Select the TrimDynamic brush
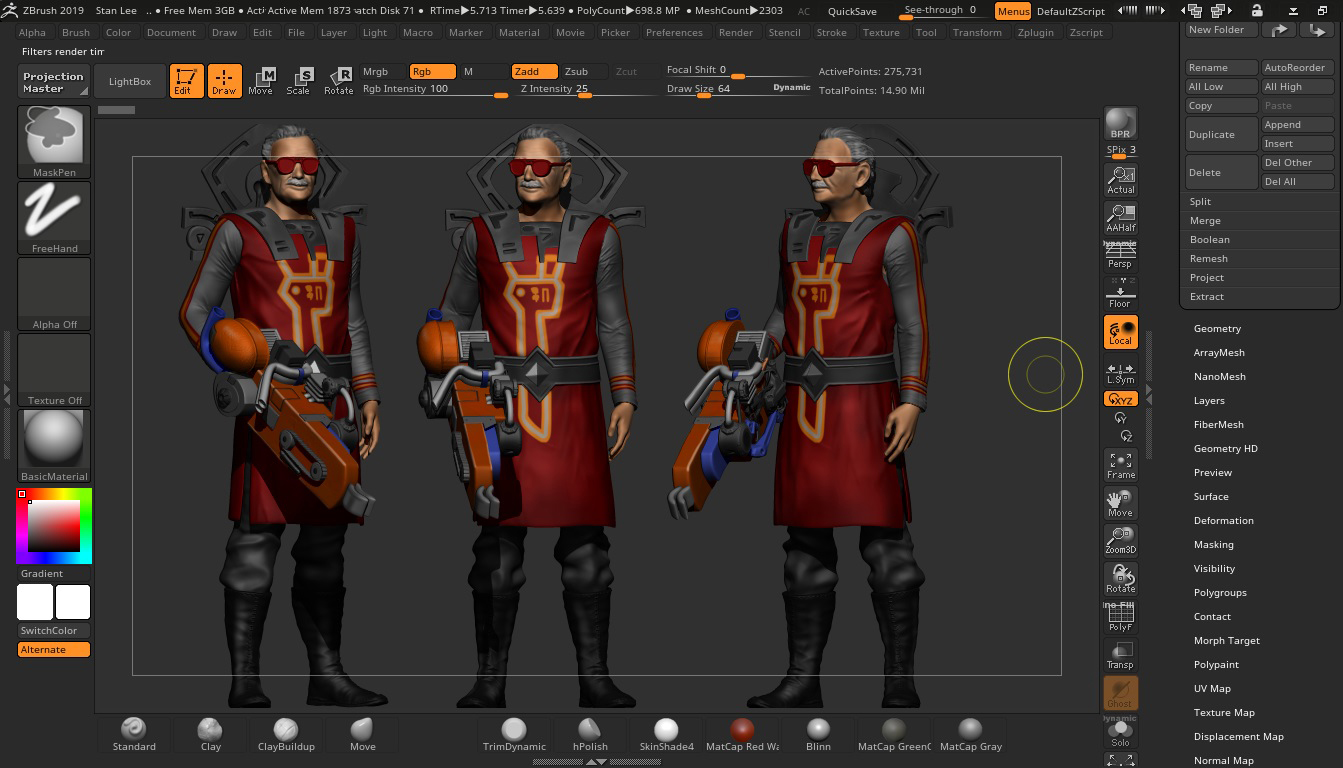 point(514,734)
